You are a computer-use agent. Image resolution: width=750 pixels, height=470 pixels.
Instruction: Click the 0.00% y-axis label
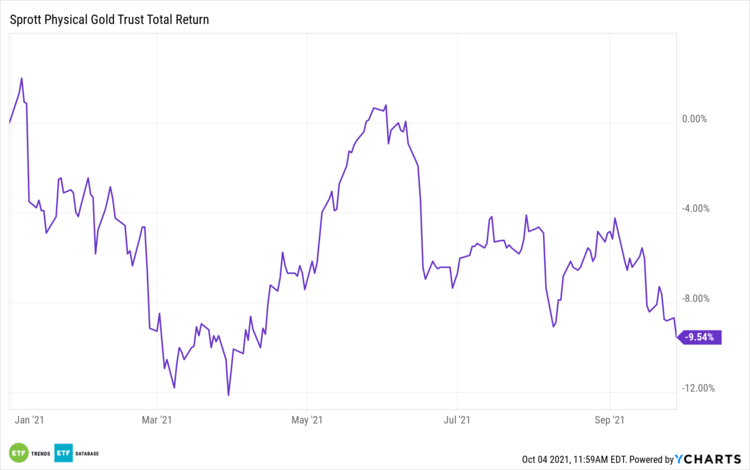point(694,119)
